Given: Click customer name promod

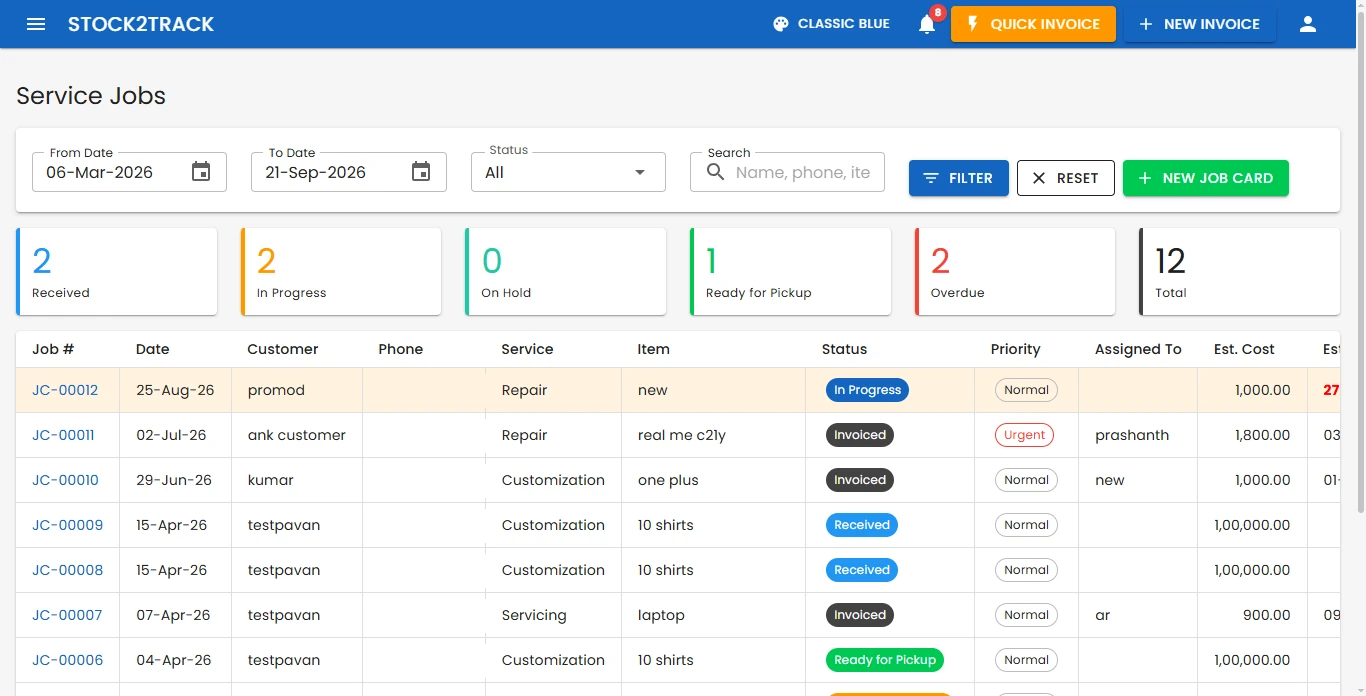Looking at the screenshot, I should click(276, 390).
